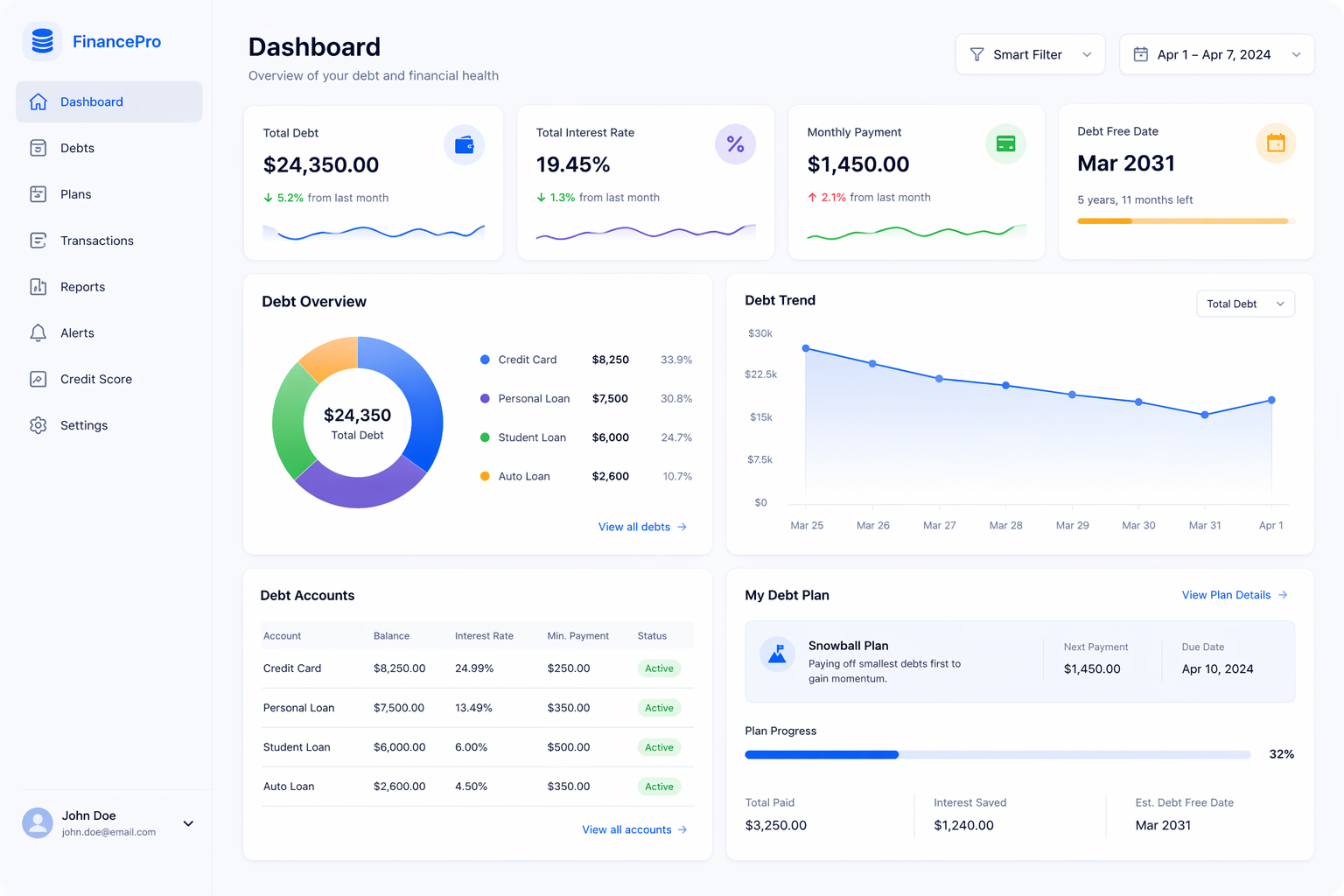Click the Balance column header
This screenshot has height=896, width=1344.
click(x=391, y=636)
